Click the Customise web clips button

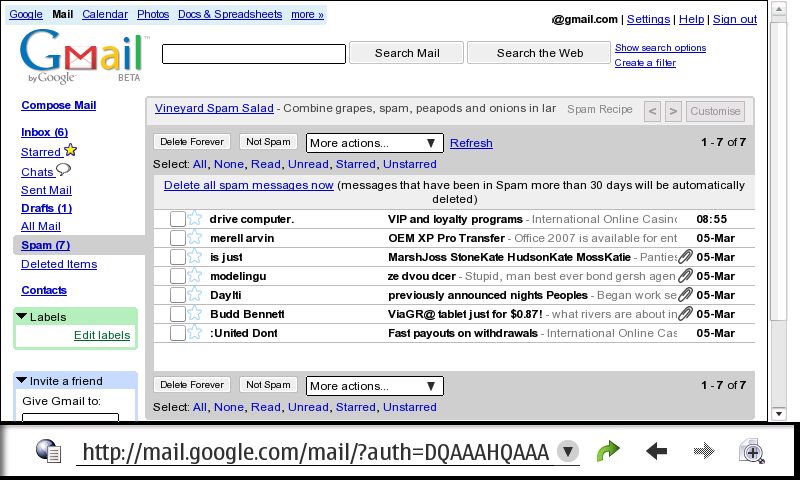click(715, 111)
